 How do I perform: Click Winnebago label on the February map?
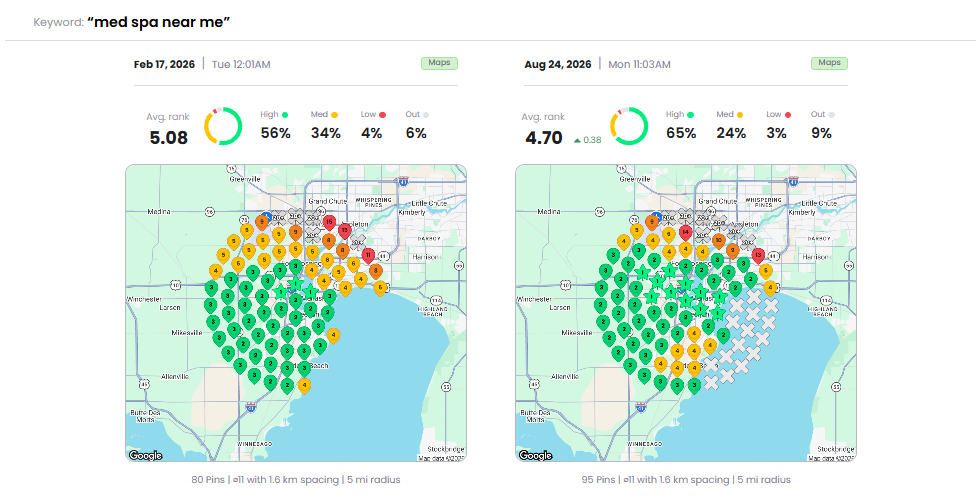tap(253, 444)
